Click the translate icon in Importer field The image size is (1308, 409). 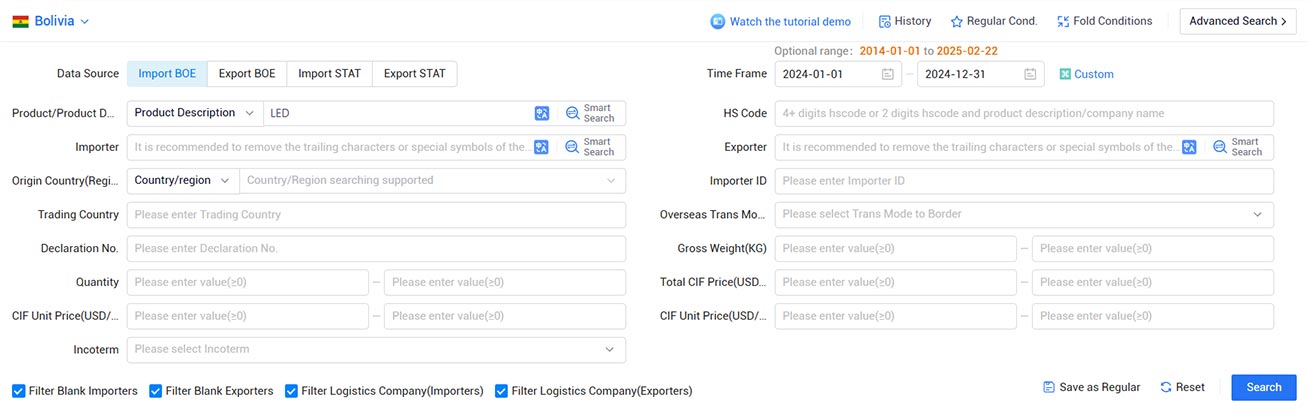(x=541, y=147)
